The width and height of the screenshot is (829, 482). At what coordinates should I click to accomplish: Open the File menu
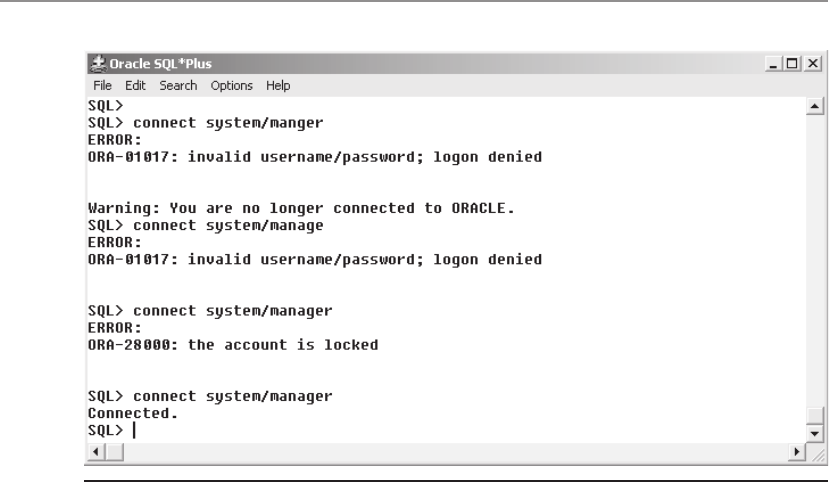(x=102, y=86)
